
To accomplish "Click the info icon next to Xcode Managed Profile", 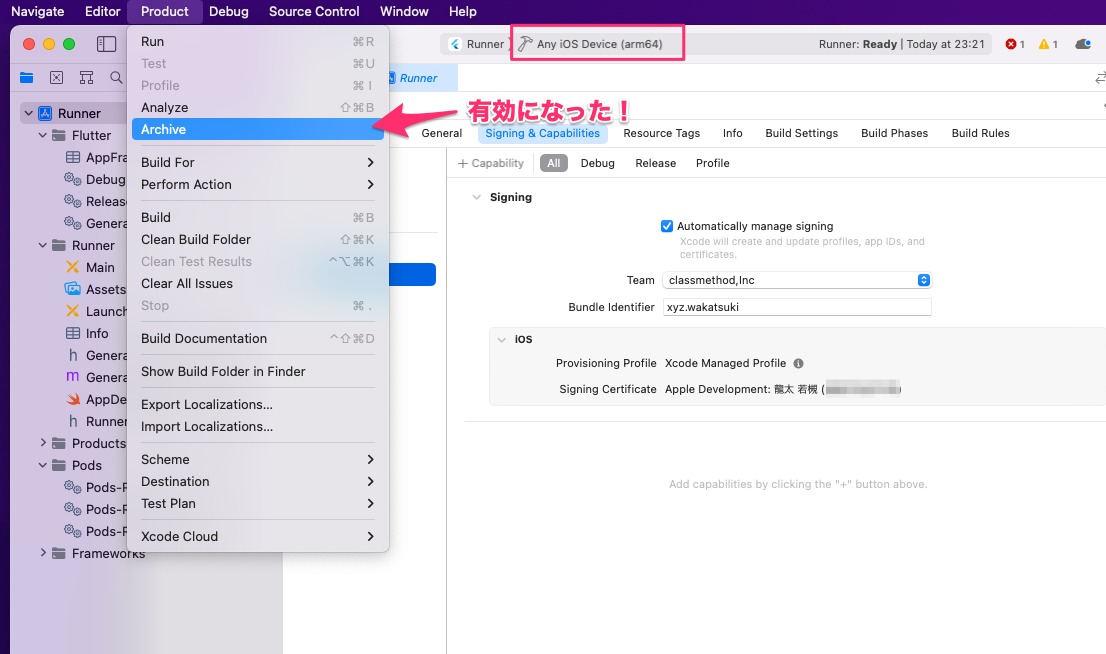I will click(798, 363).
